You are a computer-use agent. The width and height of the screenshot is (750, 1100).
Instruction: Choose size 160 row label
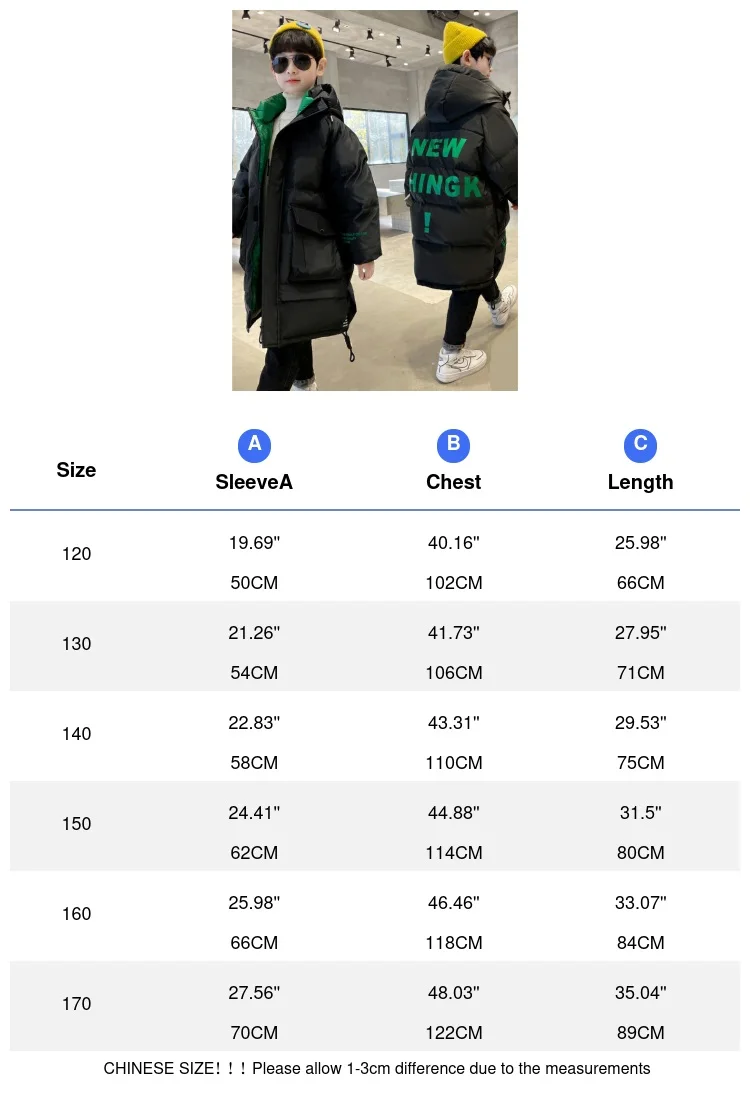click(76, 914)
